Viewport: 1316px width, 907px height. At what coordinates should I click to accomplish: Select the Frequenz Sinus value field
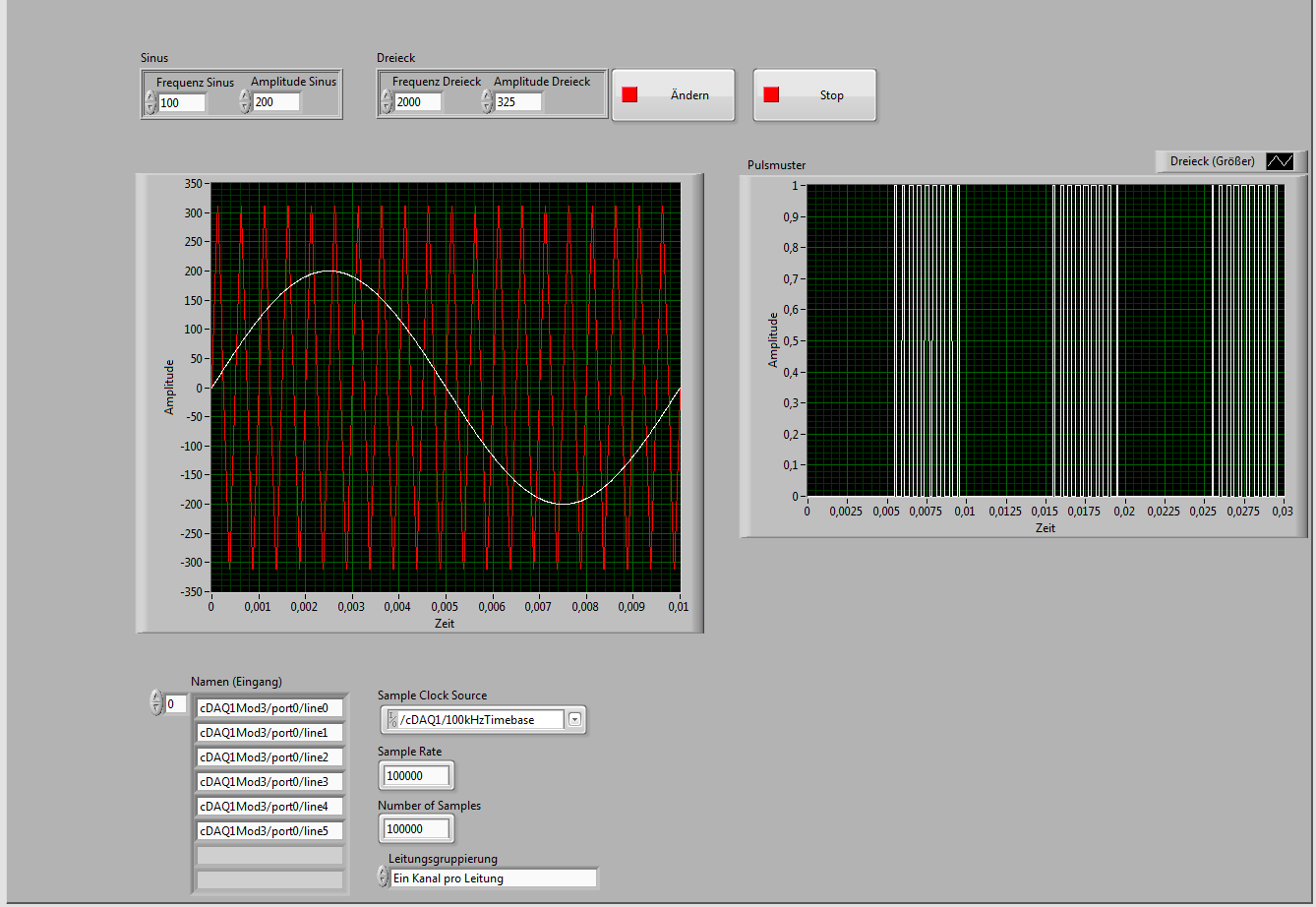182,102
